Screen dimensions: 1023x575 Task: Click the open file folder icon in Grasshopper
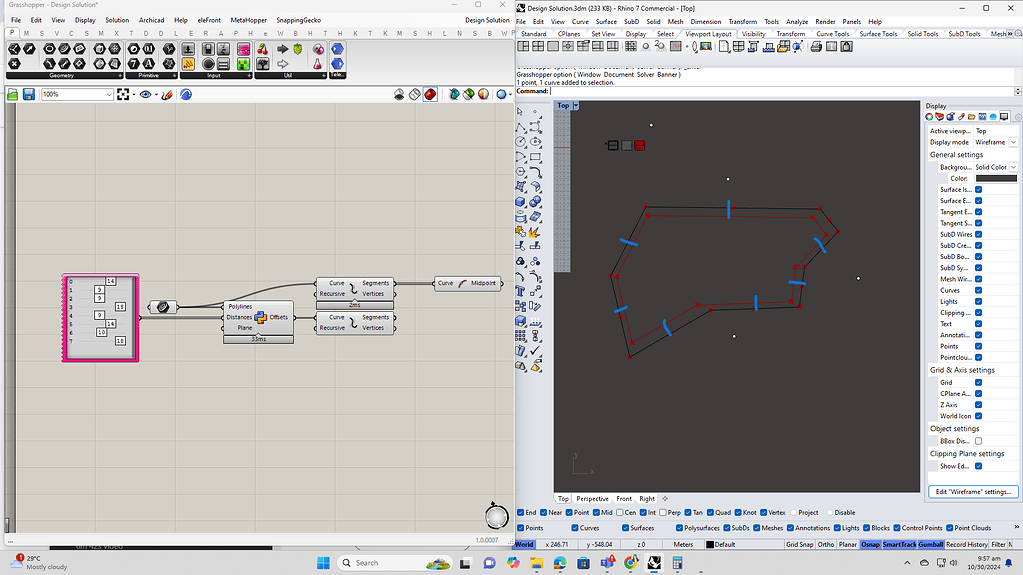click(x=13, y=94)
